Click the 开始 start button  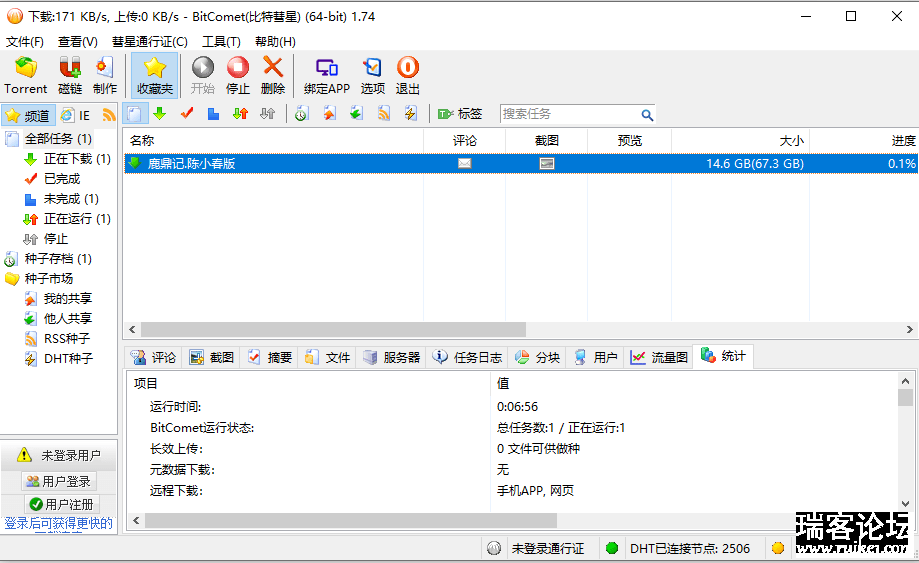coord(203,76)
